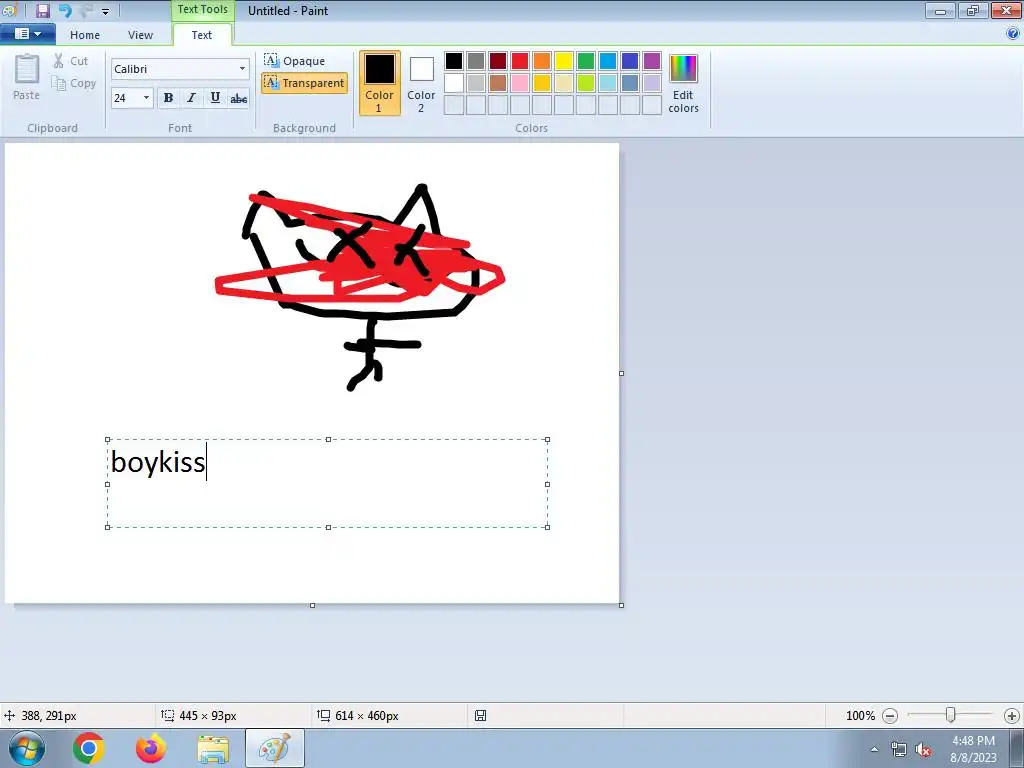
Task: Expand the Customize Quick Access Toolbar arrow
Action: click(x=105, y=11)
